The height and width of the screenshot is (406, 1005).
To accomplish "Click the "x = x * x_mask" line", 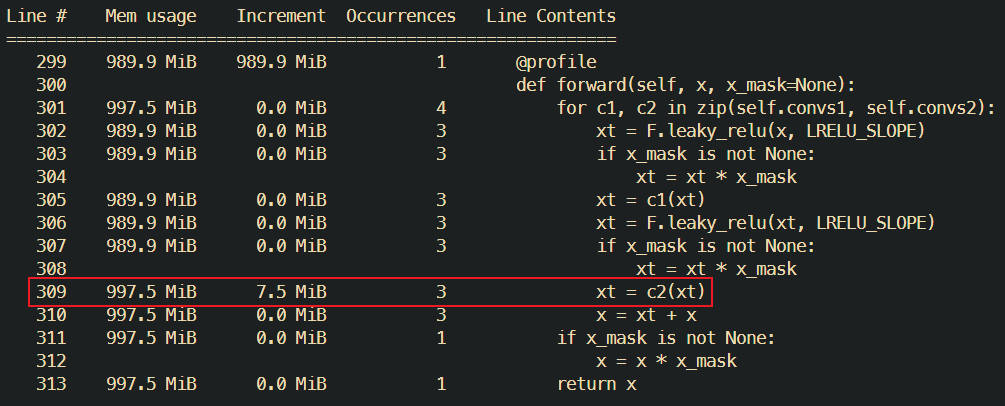I will click(666, 362).
